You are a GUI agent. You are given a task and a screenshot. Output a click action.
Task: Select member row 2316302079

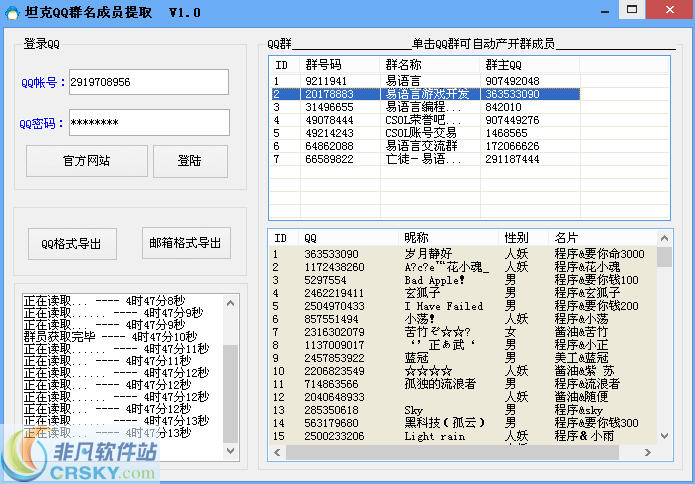[x=463, y=332]
